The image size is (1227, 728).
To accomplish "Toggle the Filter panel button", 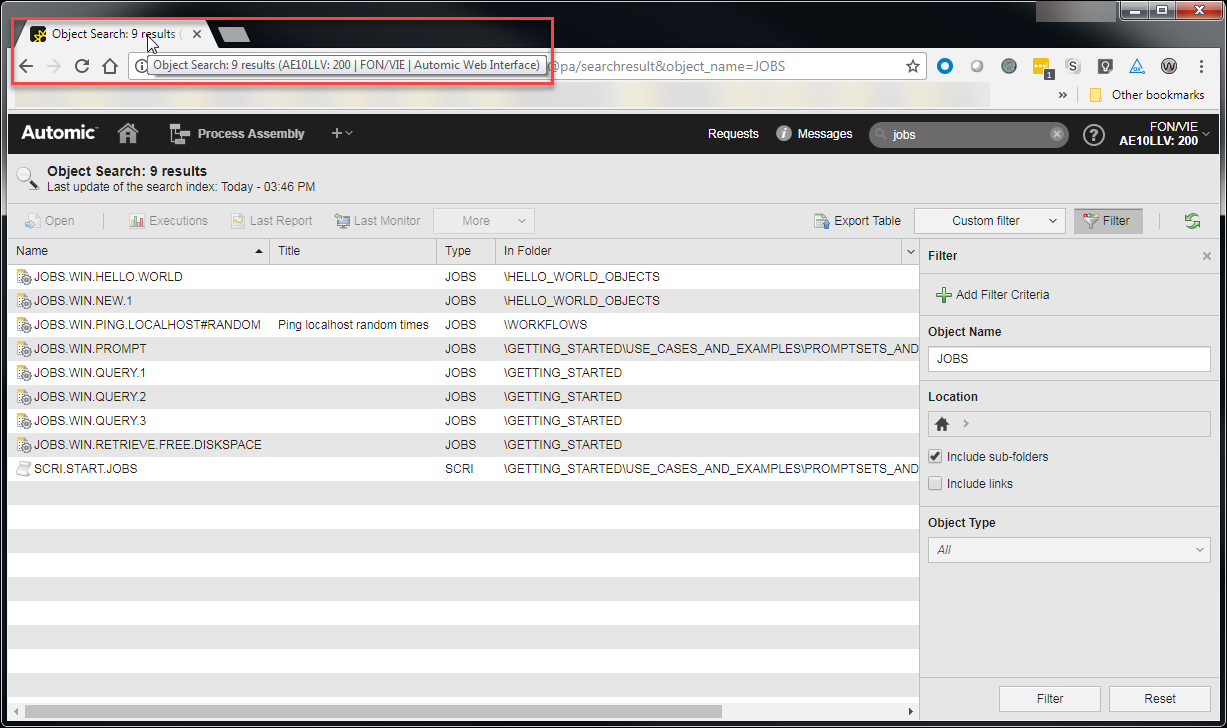I will [1107, 220].
